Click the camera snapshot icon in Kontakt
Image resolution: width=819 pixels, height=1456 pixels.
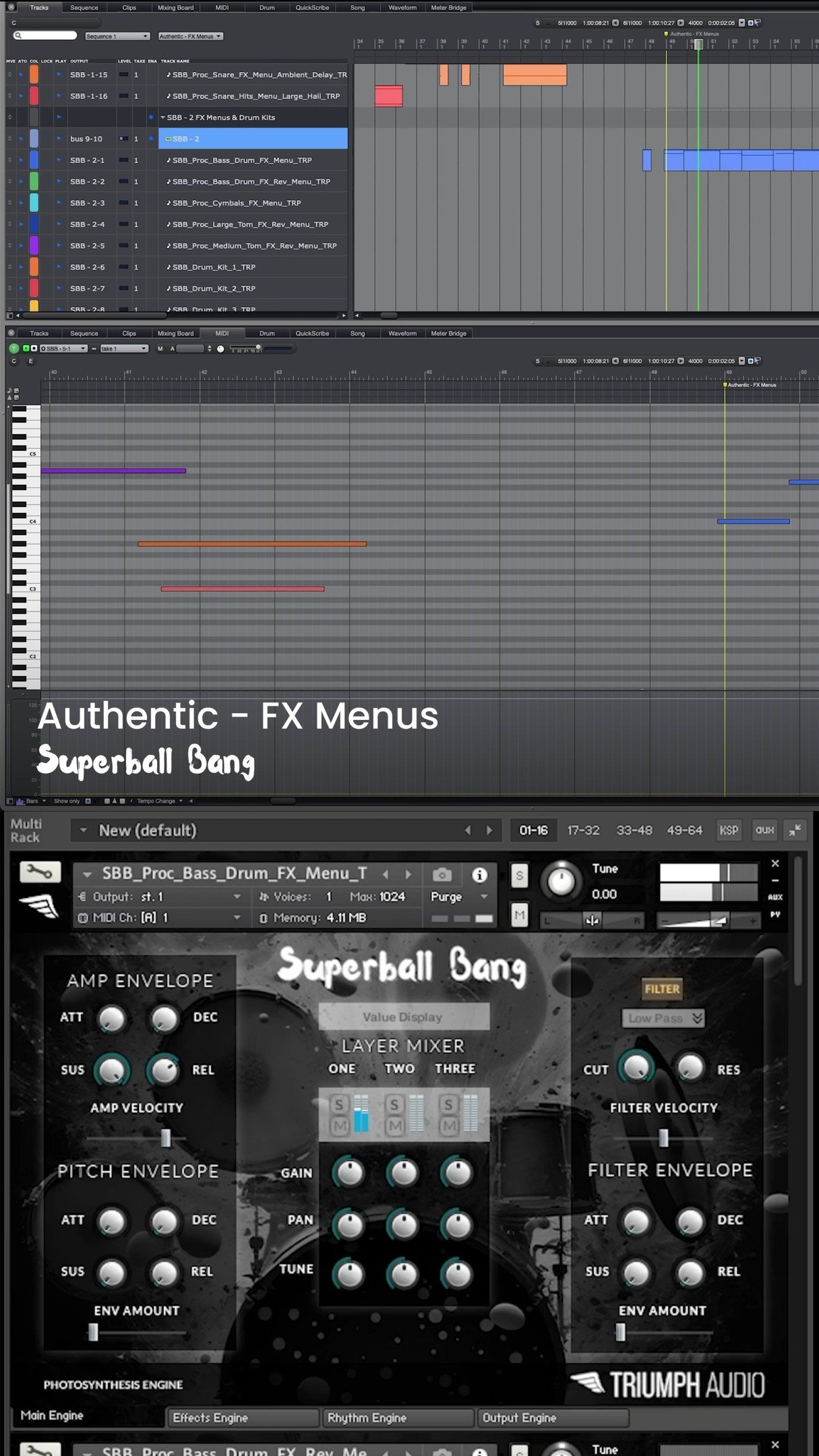[442, 874]
